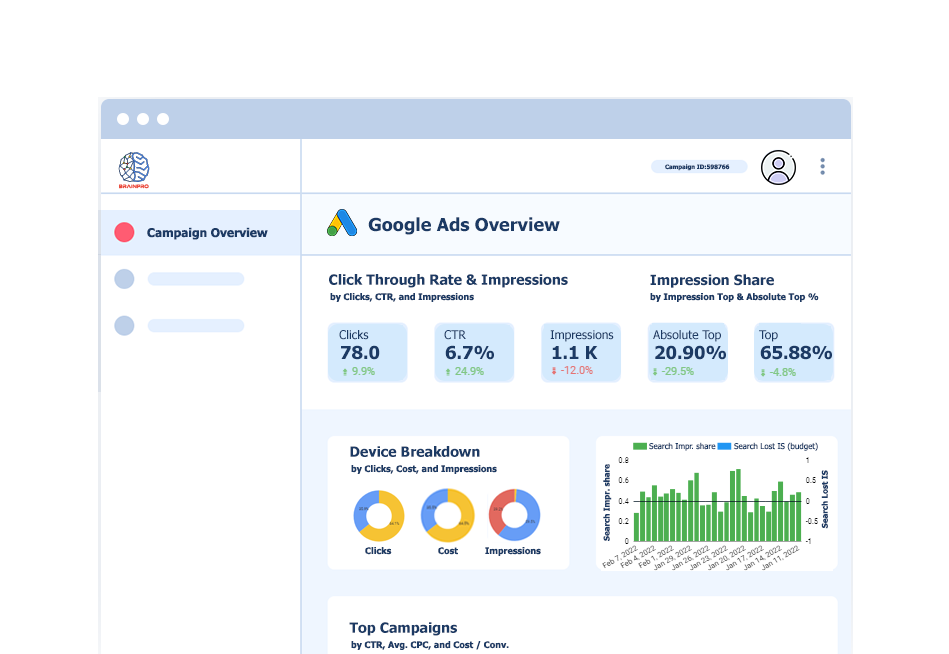Open the user profile avatar
Screen dimensions: 949x654
click(778, 167)
